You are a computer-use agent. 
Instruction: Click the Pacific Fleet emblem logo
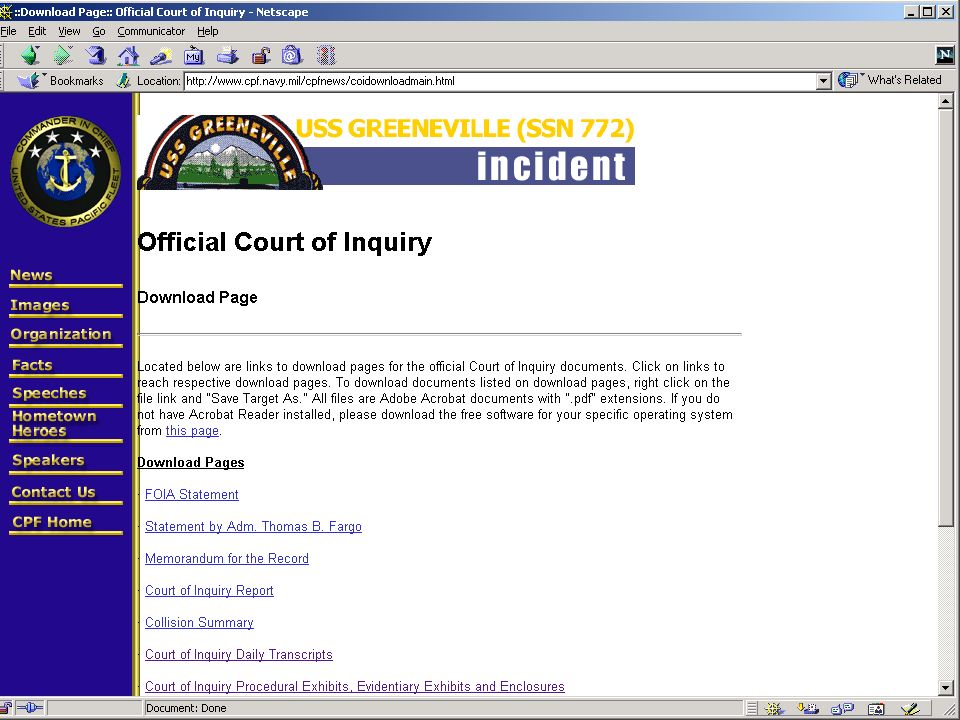click(x=66, y=171)
